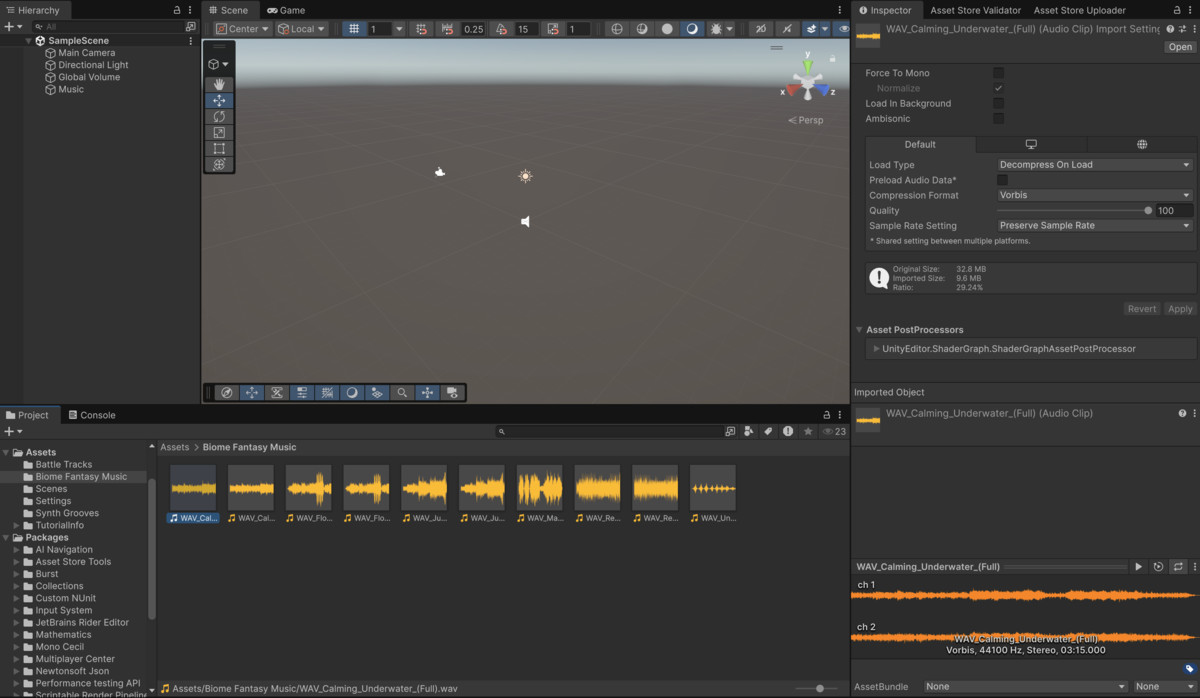This screenshot has width=1200, height=698.
Task: Click the Open button in Inspector
Action: click(1180, 47)
